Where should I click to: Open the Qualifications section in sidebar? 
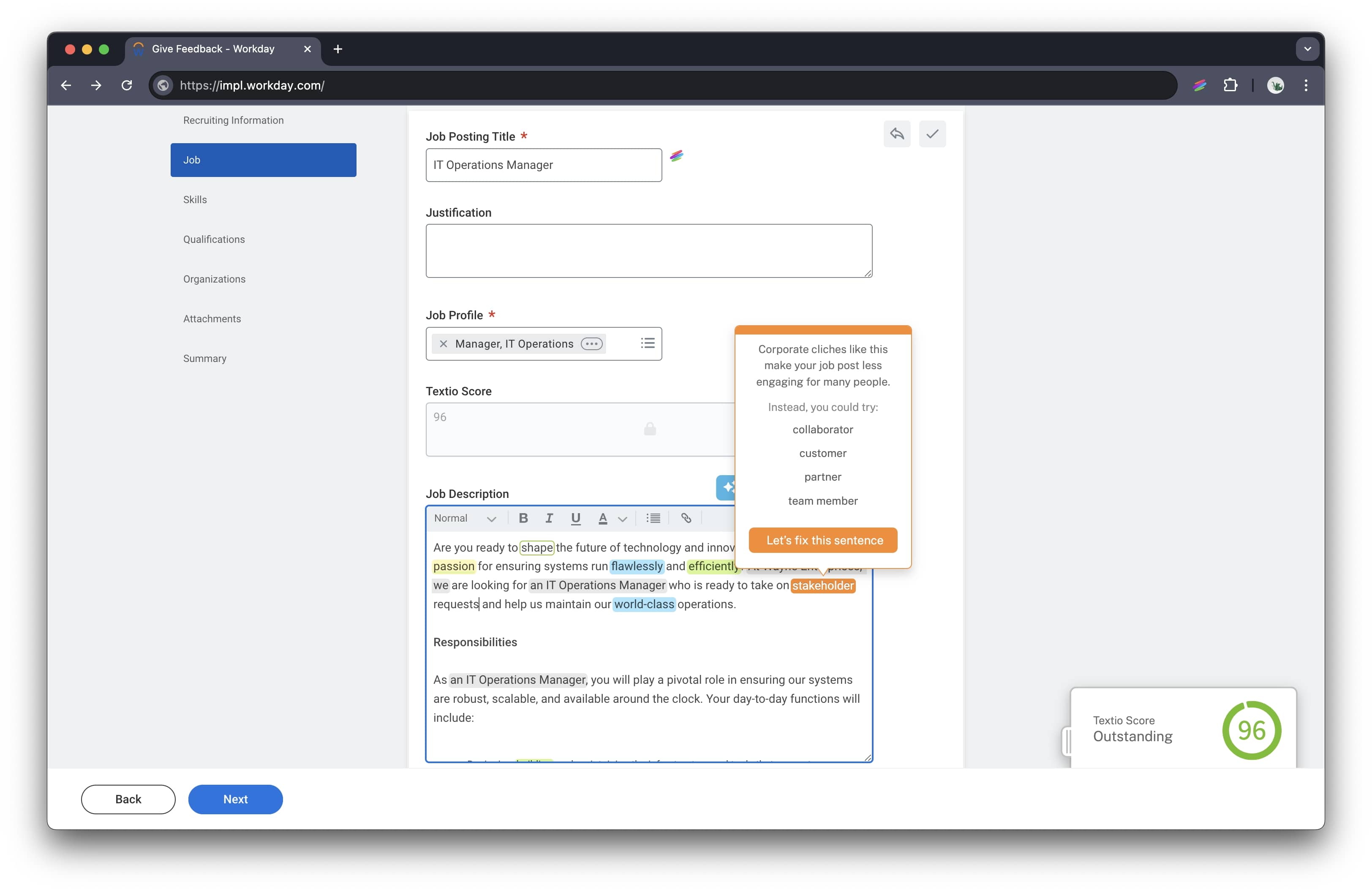click(x=214, y=239)
